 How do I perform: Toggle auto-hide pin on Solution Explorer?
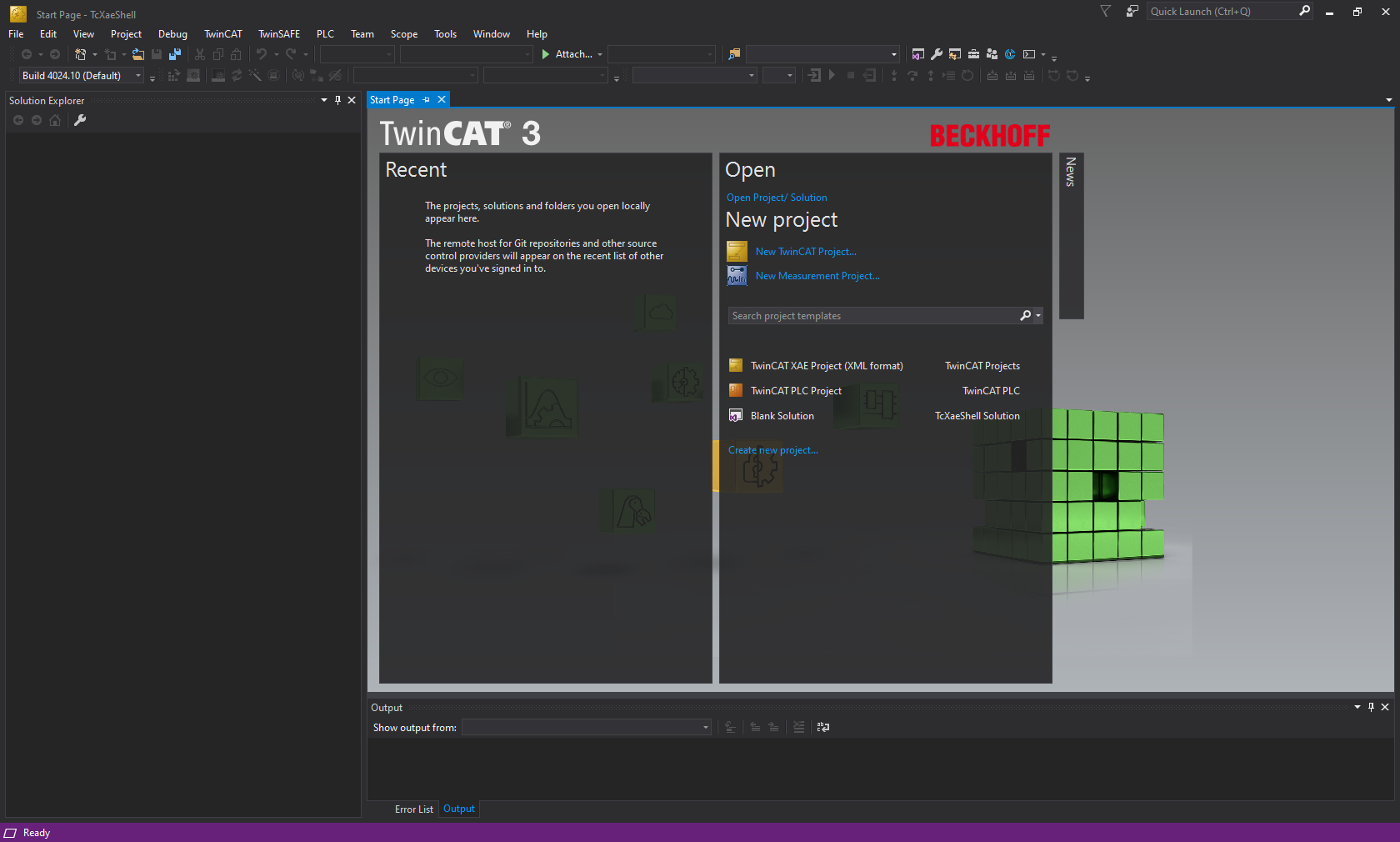[337, 100]
